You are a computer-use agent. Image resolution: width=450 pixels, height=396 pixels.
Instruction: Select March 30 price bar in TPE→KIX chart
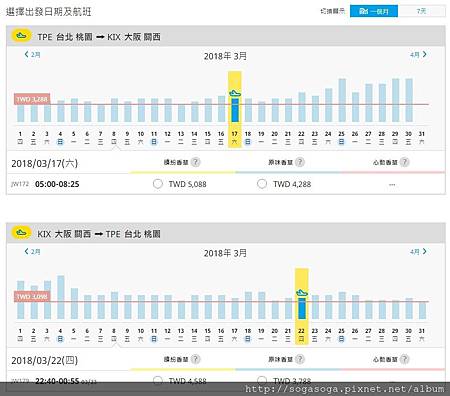click(409, 100)
